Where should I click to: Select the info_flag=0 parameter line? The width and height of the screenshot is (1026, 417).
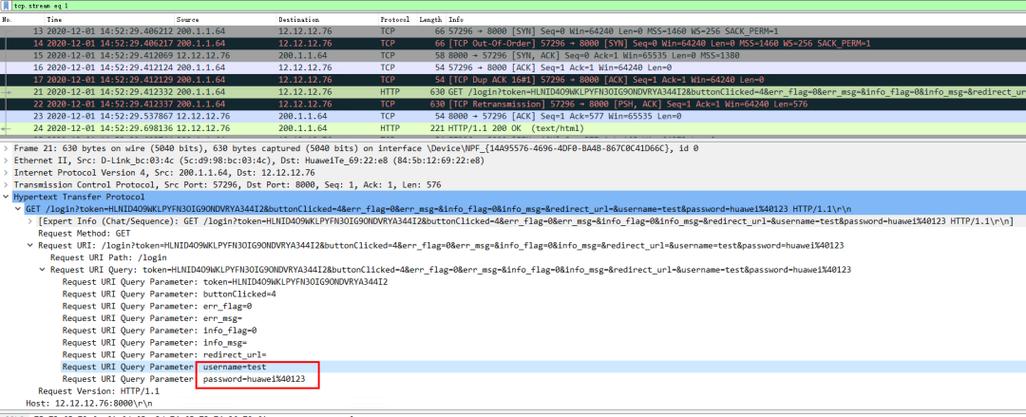pyautogui.click(x=160, y=331)
